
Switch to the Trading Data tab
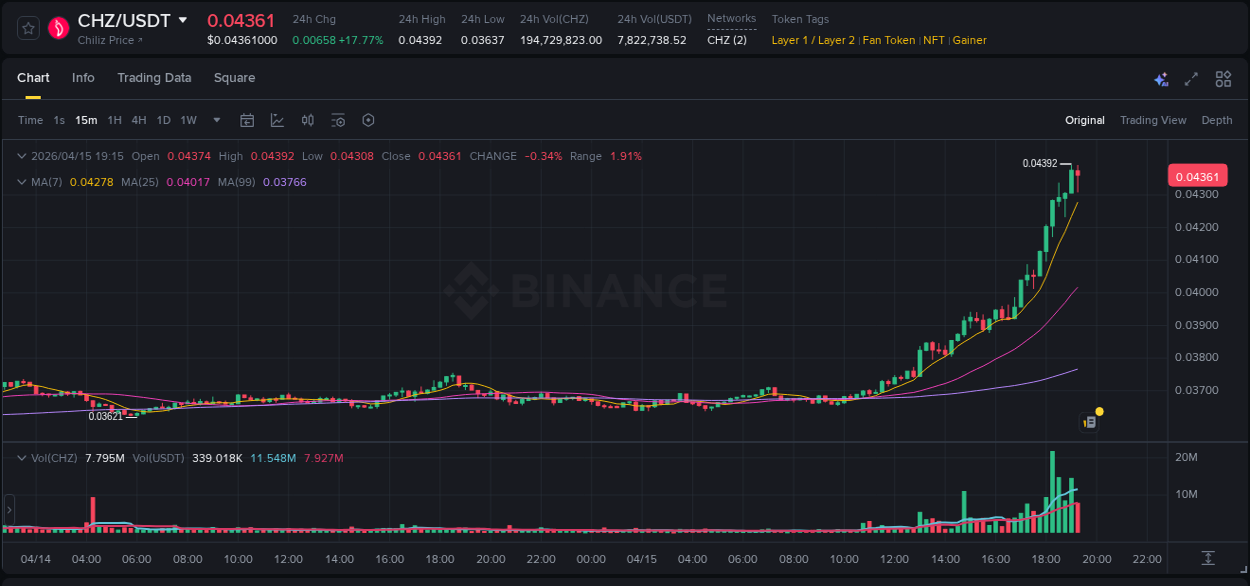[x=154, y=77]
